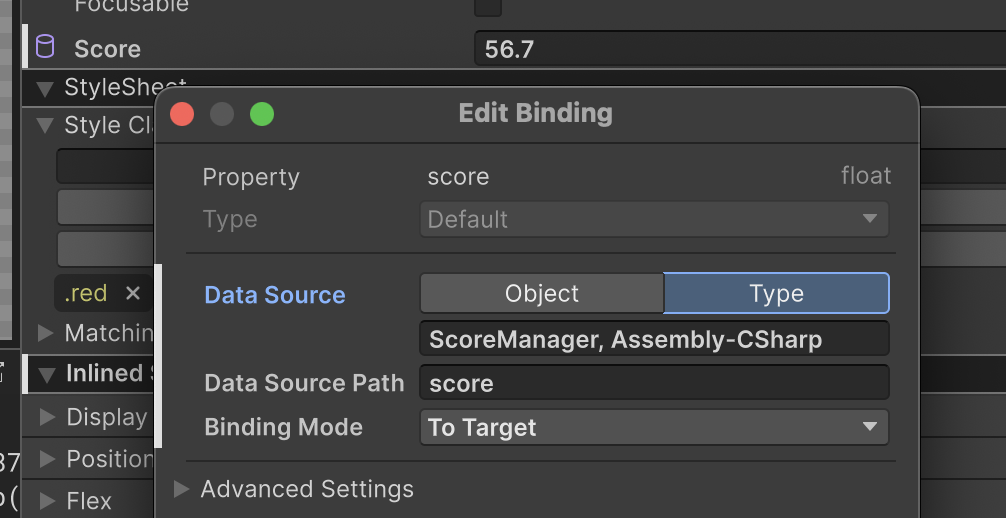The height and width of the screenshot is (518, 1006).
Task: Expand the Matching Selectors foldout
Action: [x=45, y=332]
